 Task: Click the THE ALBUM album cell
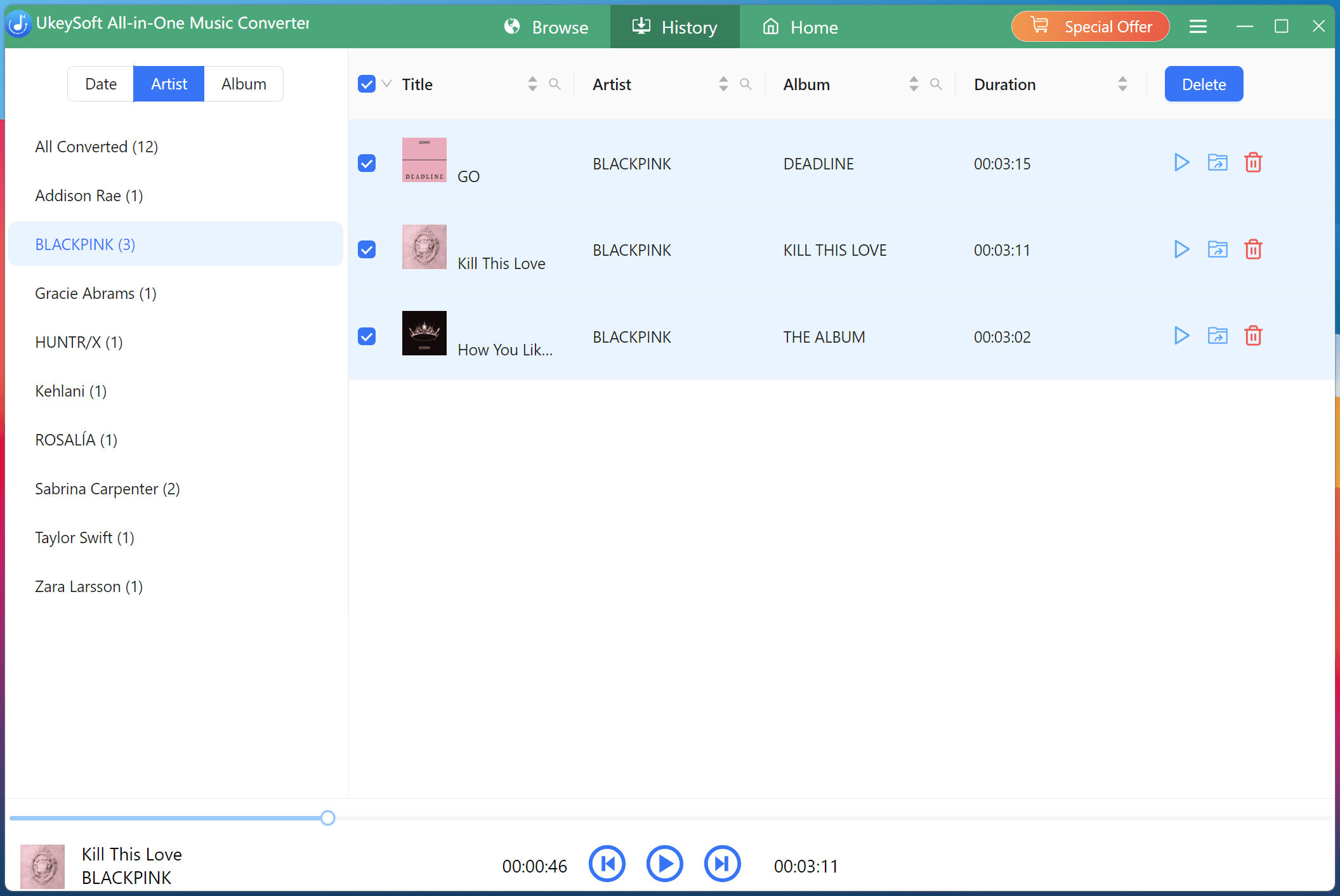[824, 337]
